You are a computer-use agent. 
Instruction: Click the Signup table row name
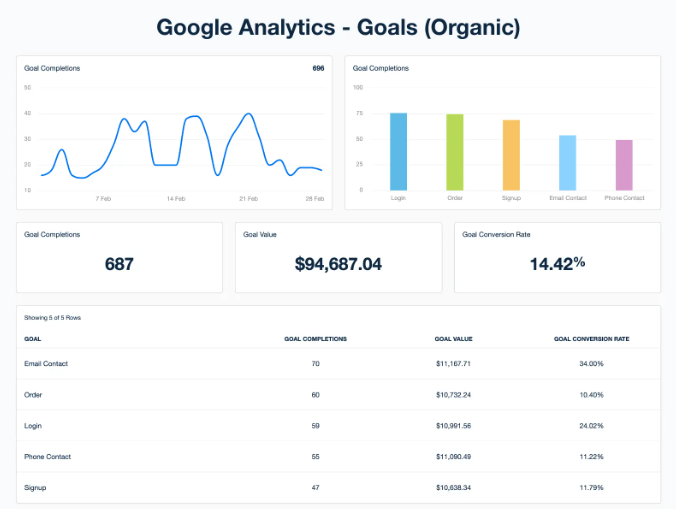pos(35,488)
